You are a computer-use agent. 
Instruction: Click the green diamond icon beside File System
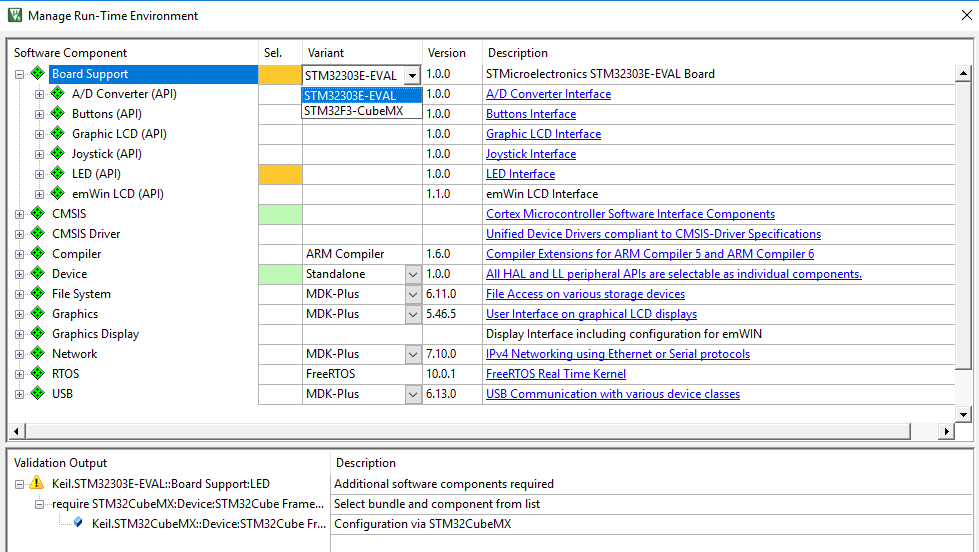(x=38, y=293)
